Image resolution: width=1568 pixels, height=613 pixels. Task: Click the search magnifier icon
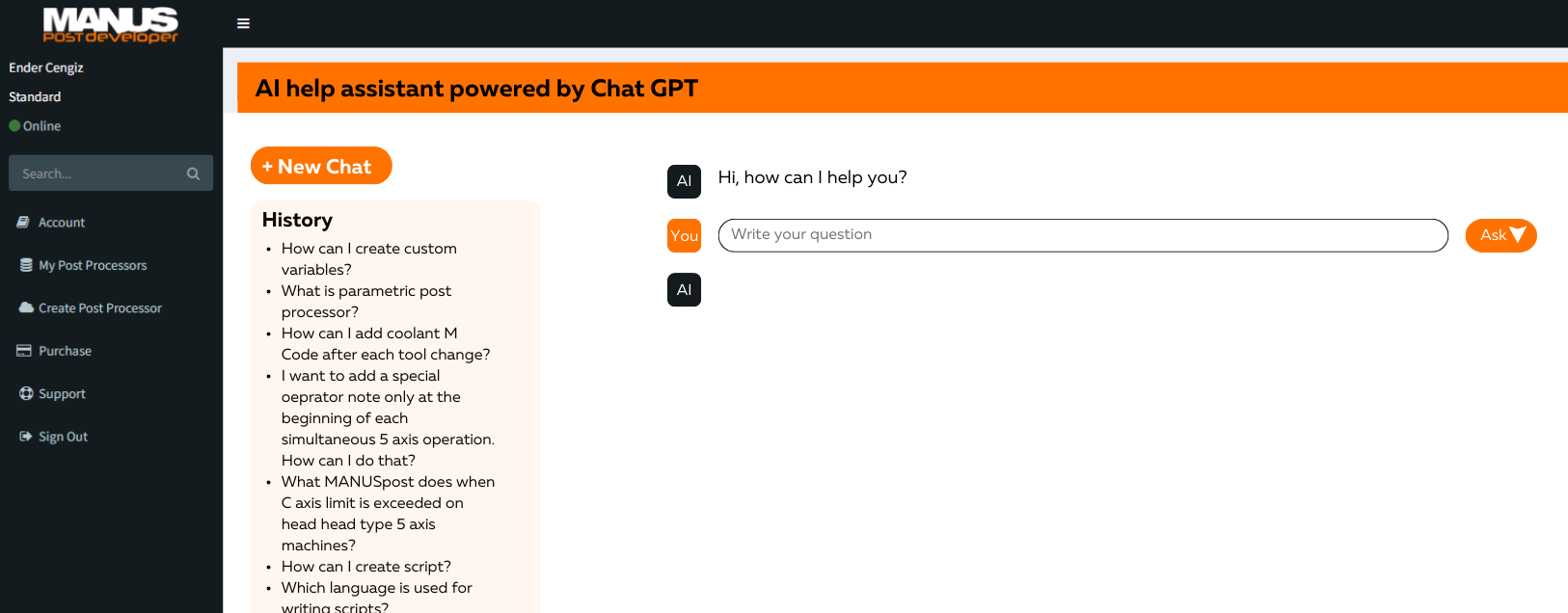[193, 173]
